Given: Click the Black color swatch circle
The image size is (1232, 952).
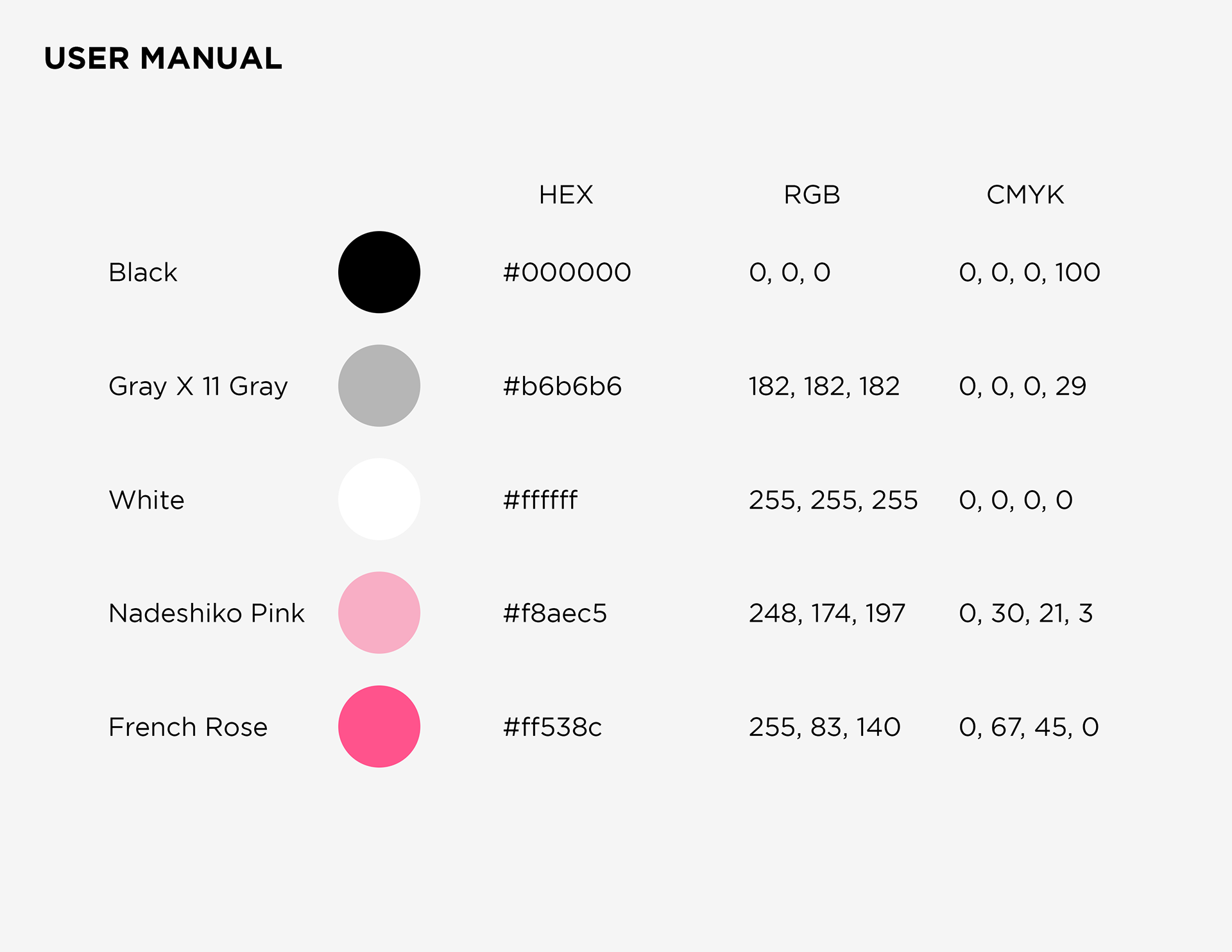Looking at the screenshot, I should coord(379,272).
